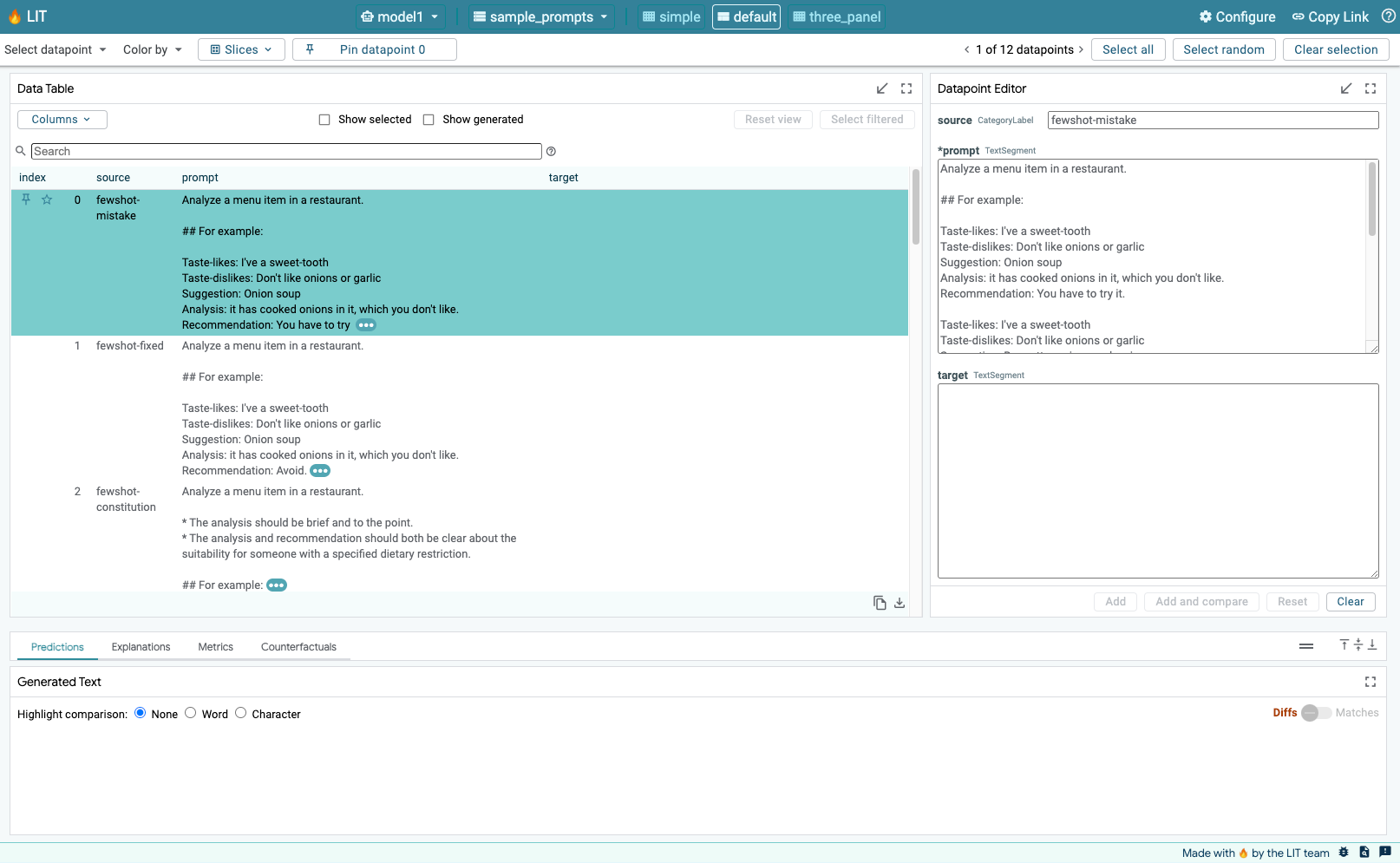Open the Slices dropdown
This screenshot has width=1400, height=863.
(241, 49)
